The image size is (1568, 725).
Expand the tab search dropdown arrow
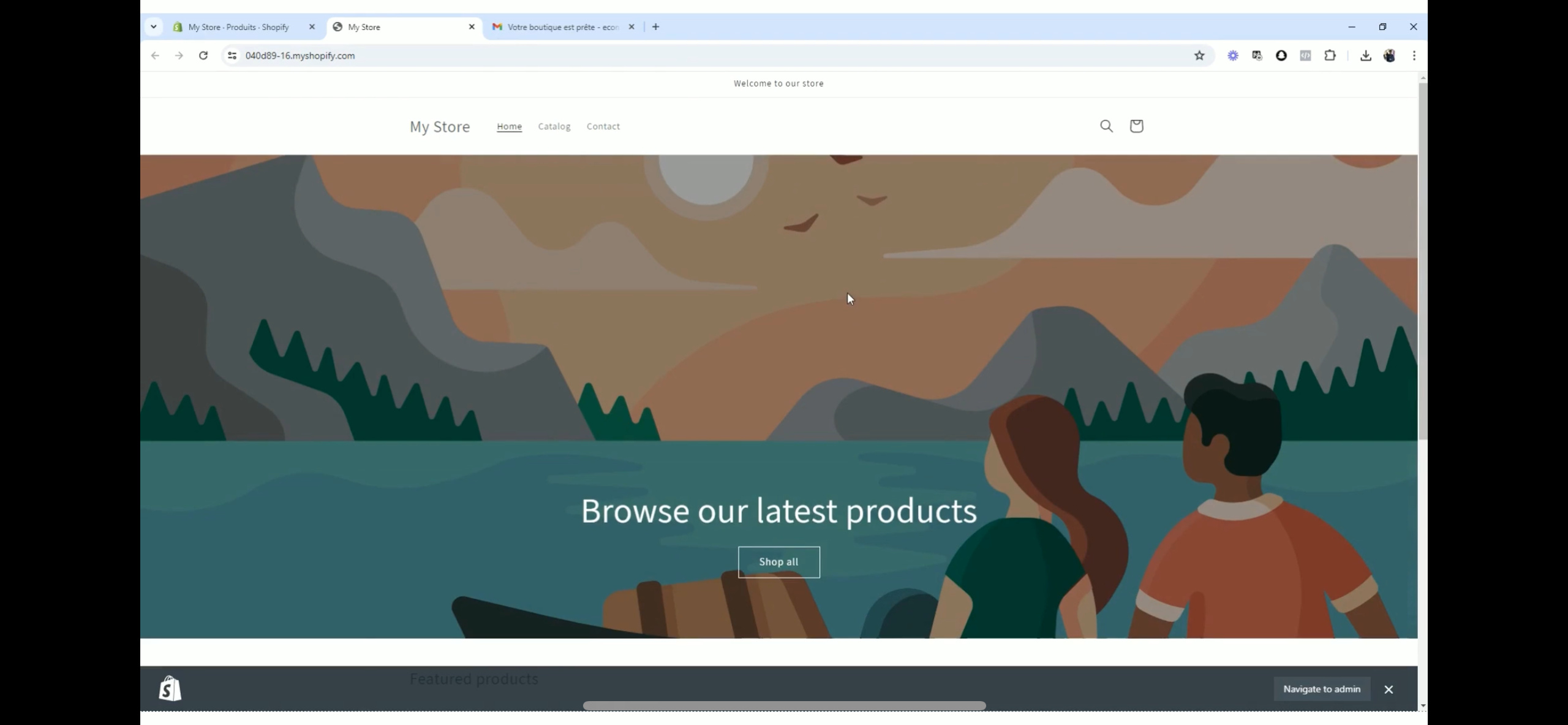154,27
